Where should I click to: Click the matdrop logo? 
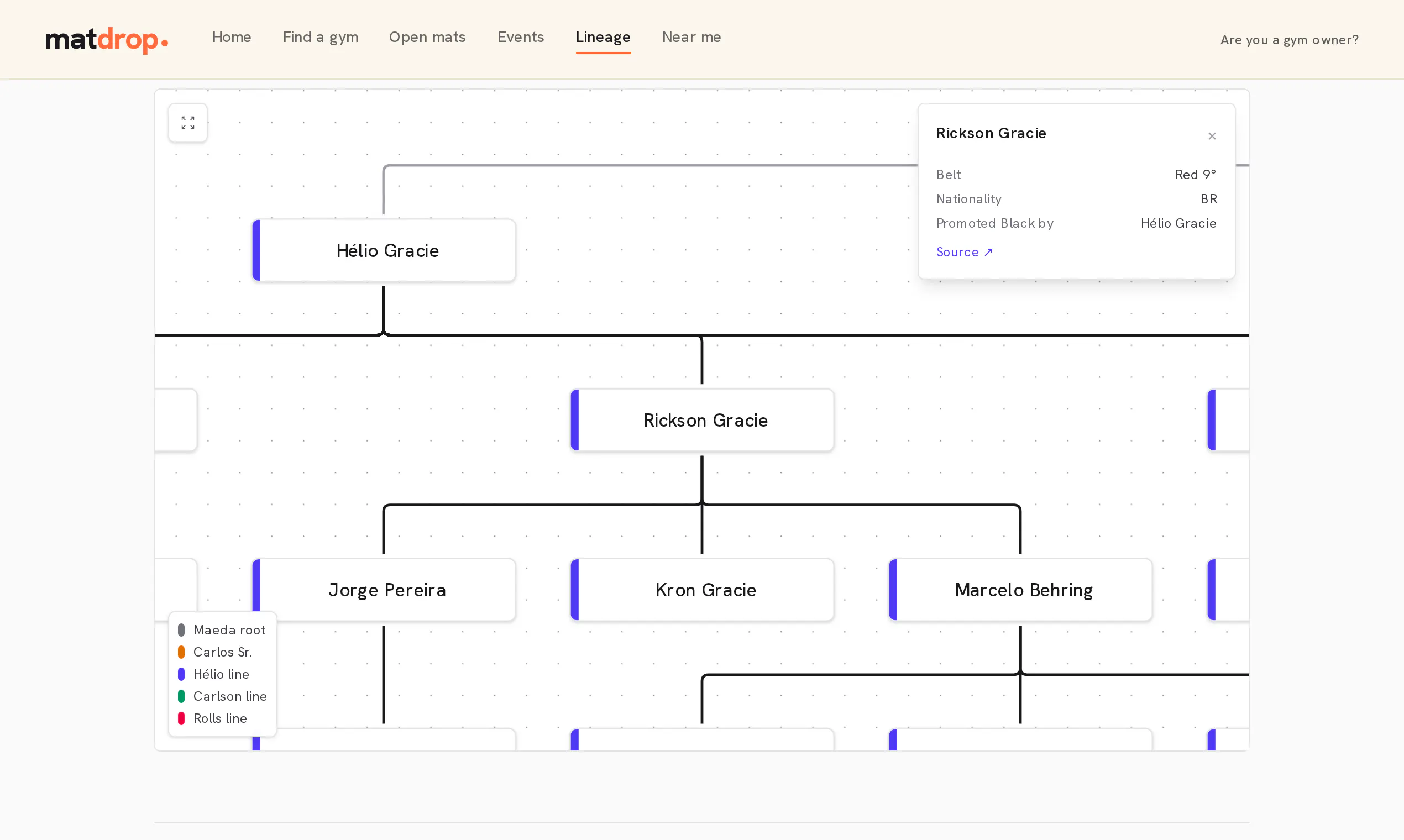coord(107,40)
